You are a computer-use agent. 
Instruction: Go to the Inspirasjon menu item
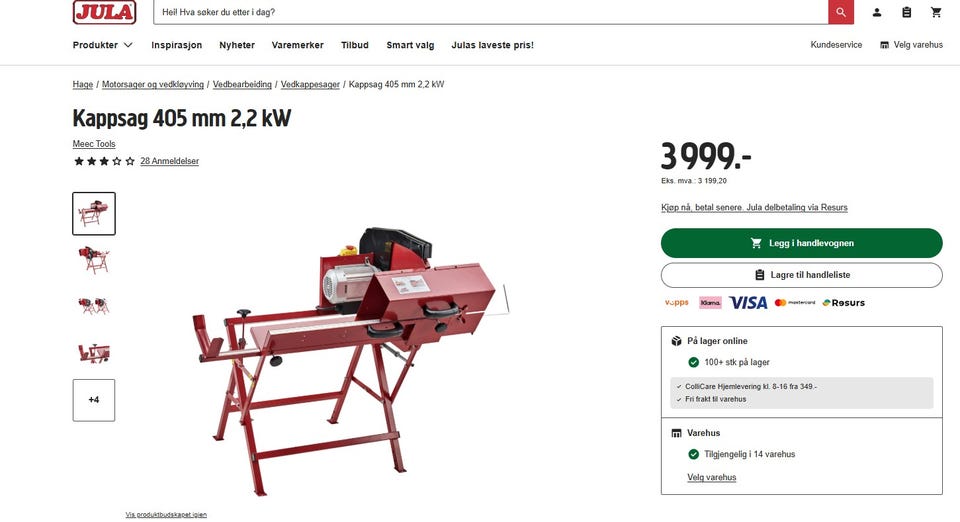coord(176,45)
